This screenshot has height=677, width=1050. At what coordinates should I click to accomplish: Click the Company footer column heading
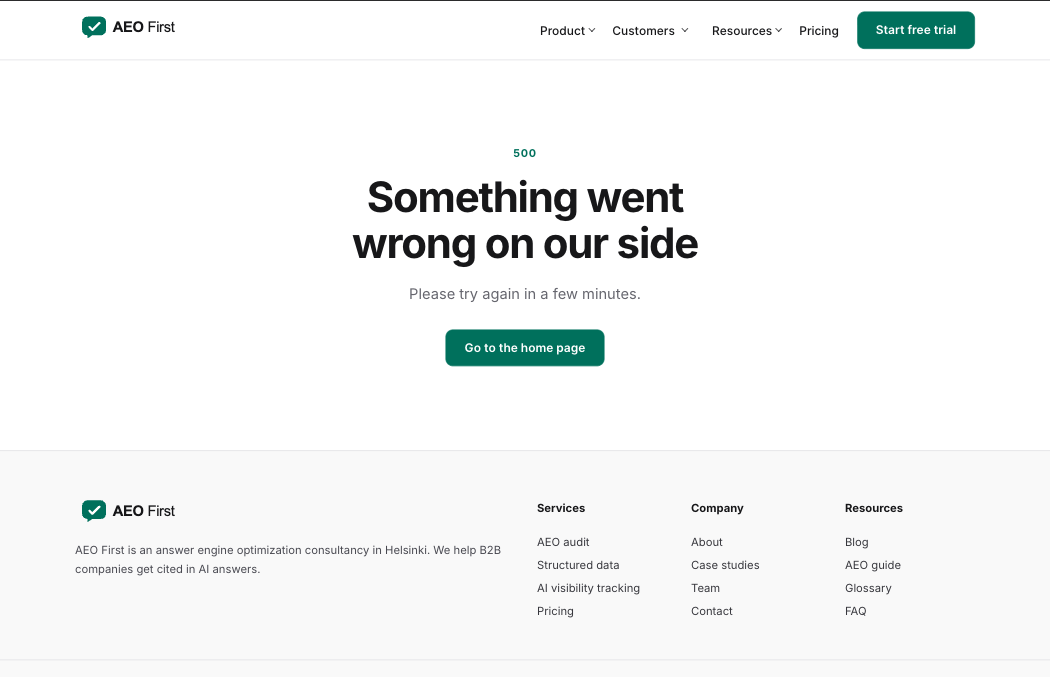click(x=717, y=508)
